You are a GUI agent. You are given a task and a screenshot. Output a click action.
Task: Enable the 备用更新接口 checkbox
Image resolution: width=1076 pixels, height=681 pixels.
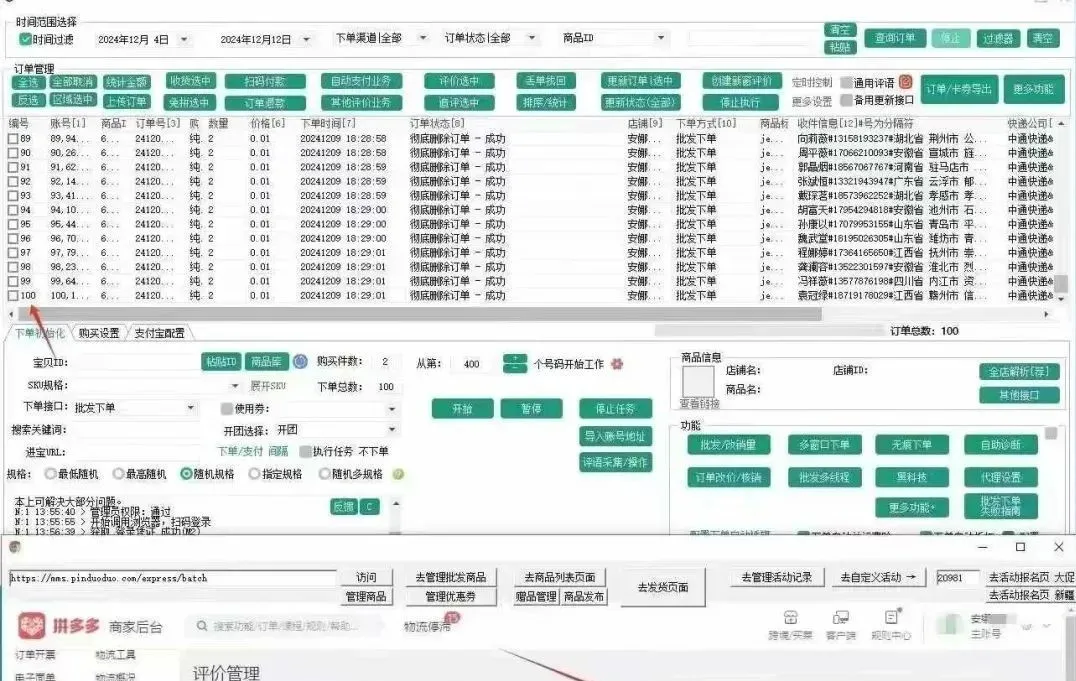(846, 100)
